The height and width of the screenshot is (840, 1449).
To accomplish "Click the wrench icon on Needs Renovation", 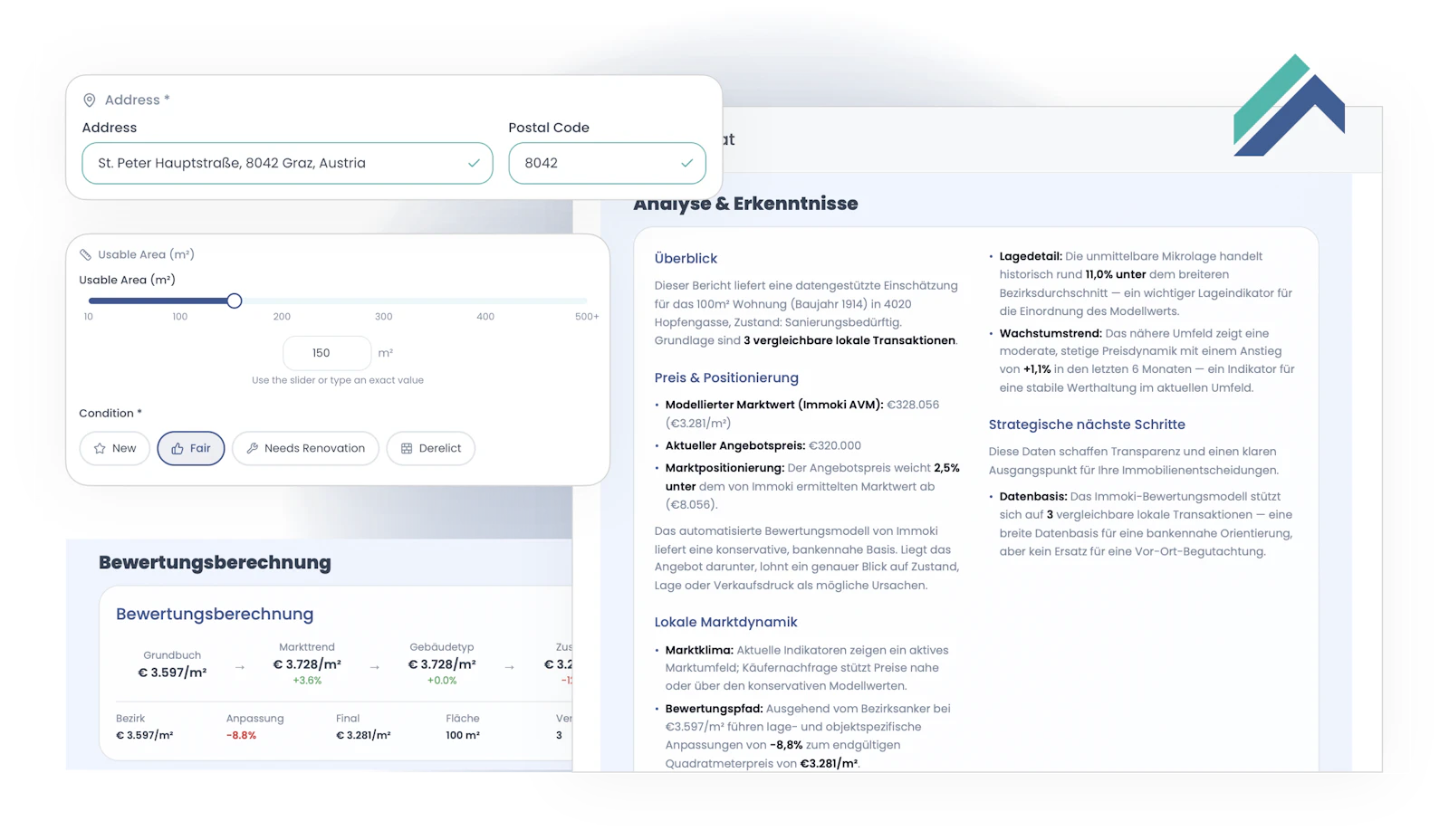I will (253, 449).
